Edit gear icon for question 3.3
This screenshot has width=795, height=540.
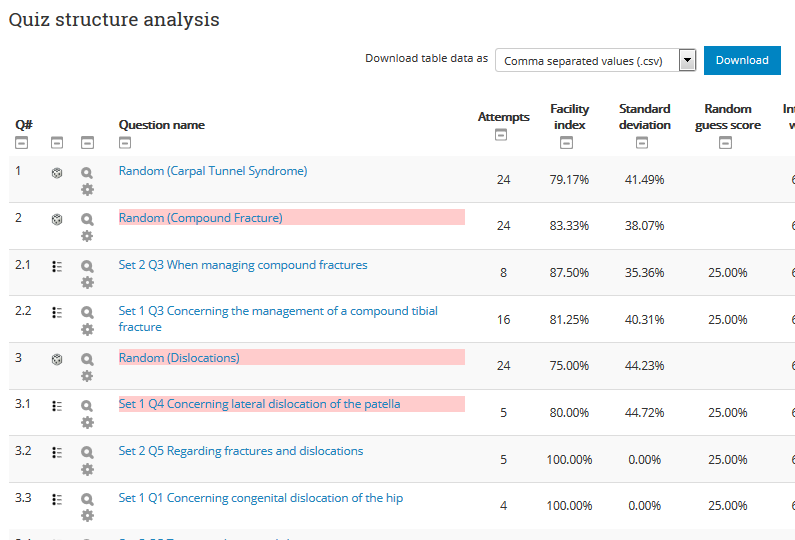click(x=87, y=516)
